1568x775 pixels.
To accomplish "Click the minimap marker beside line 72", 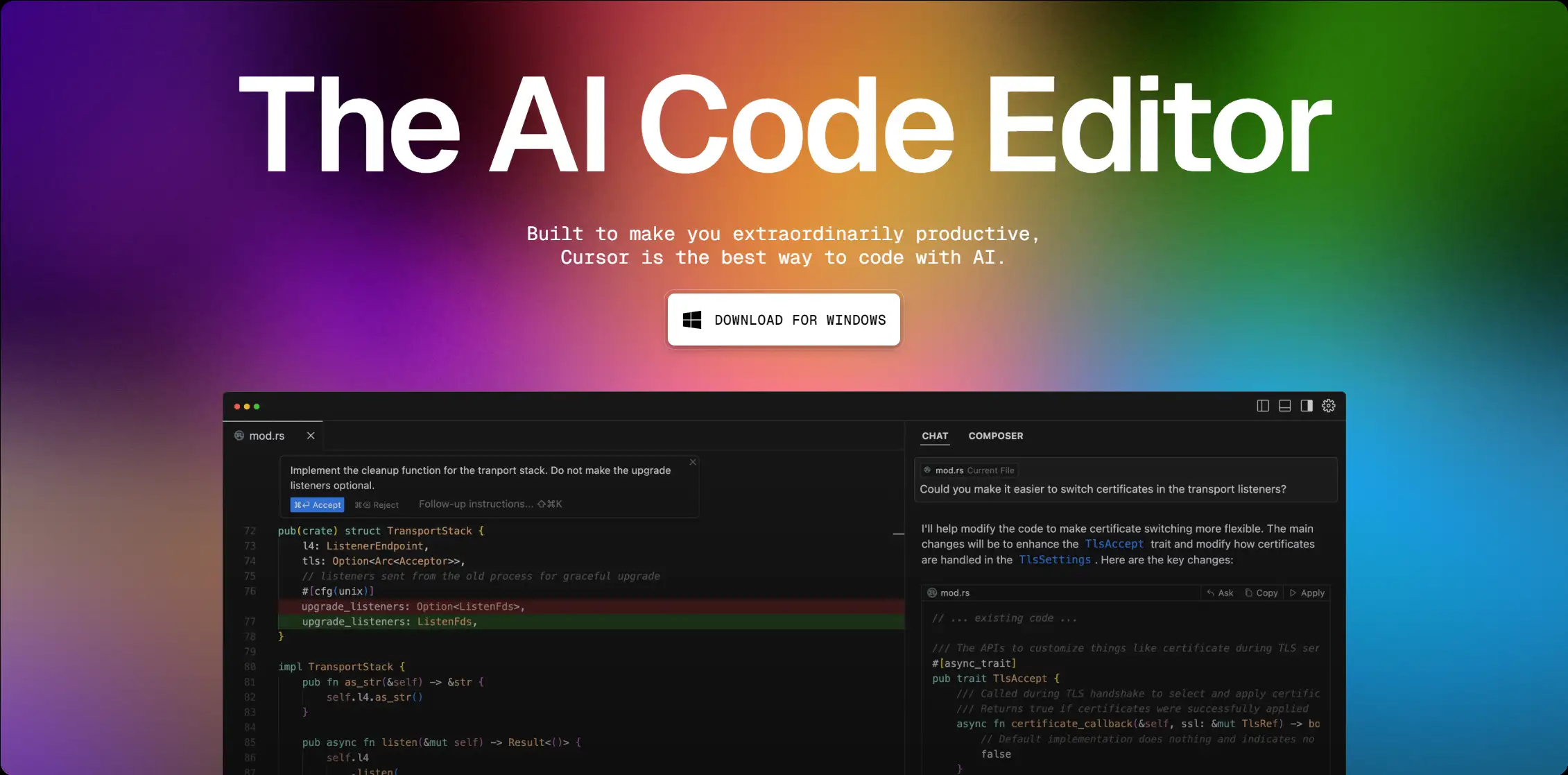I will tap(898, 534).
